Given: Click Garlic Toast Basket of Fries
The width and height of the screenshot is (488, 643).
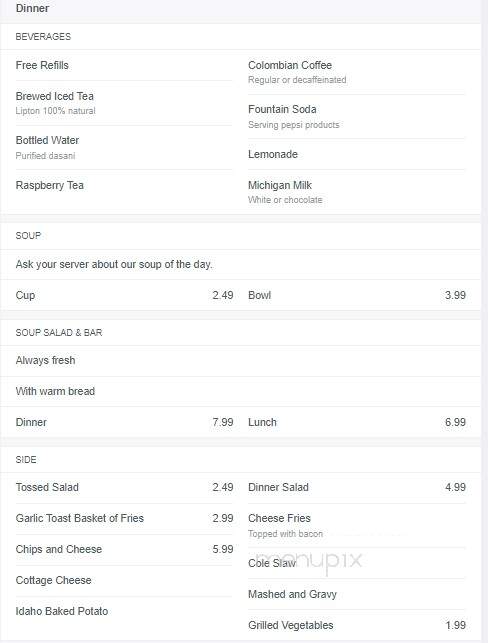Looking at the screenshot, I should pos(80,518).
